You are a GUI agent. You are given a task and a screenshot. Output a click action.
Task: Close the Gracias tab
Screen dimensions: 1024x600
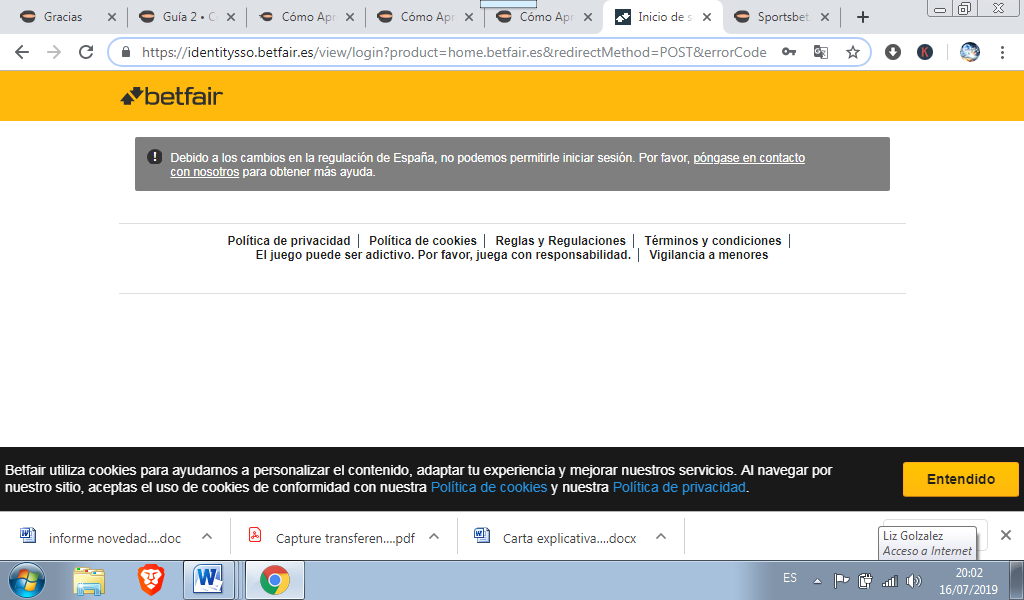point(112,17)
